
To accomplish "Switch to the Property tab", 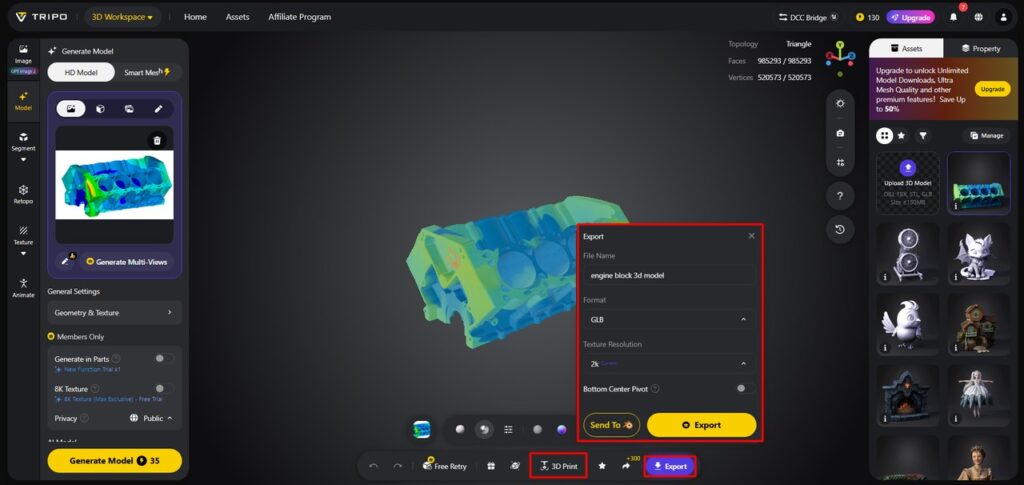I will (x=980, y=48).
